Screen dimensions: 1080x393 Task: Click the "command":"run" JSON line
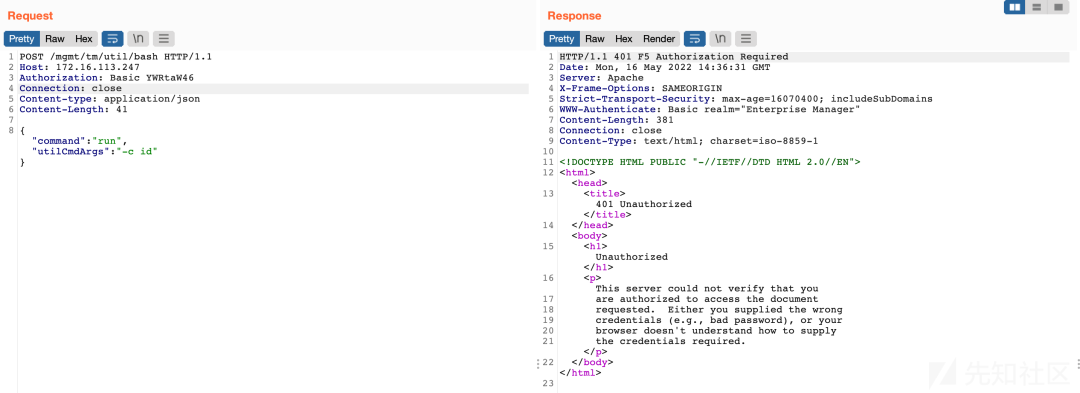point(80,141)
